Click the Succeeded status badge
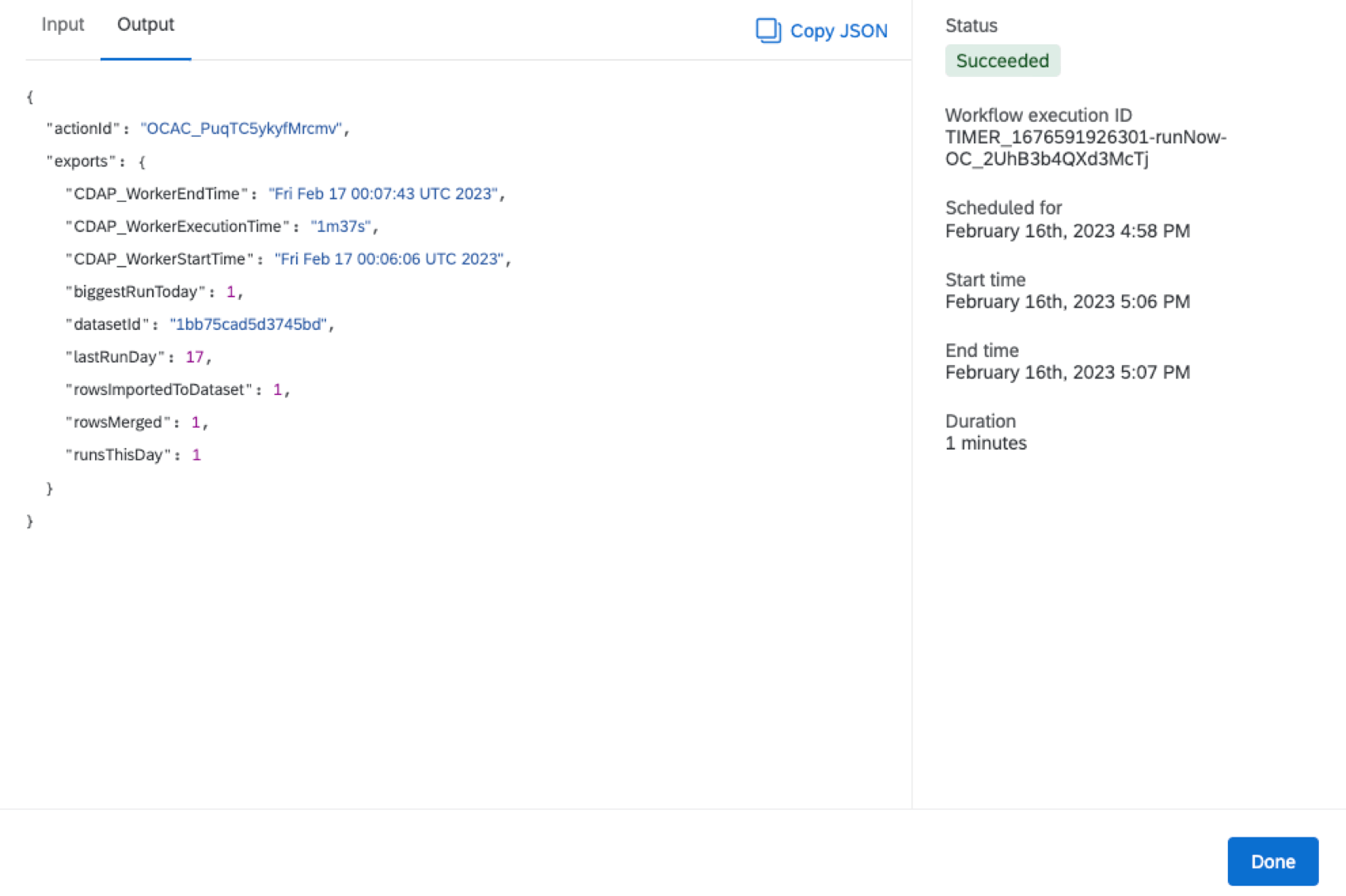Viewport: 1346px width, 896px height. pos(1002,60)
